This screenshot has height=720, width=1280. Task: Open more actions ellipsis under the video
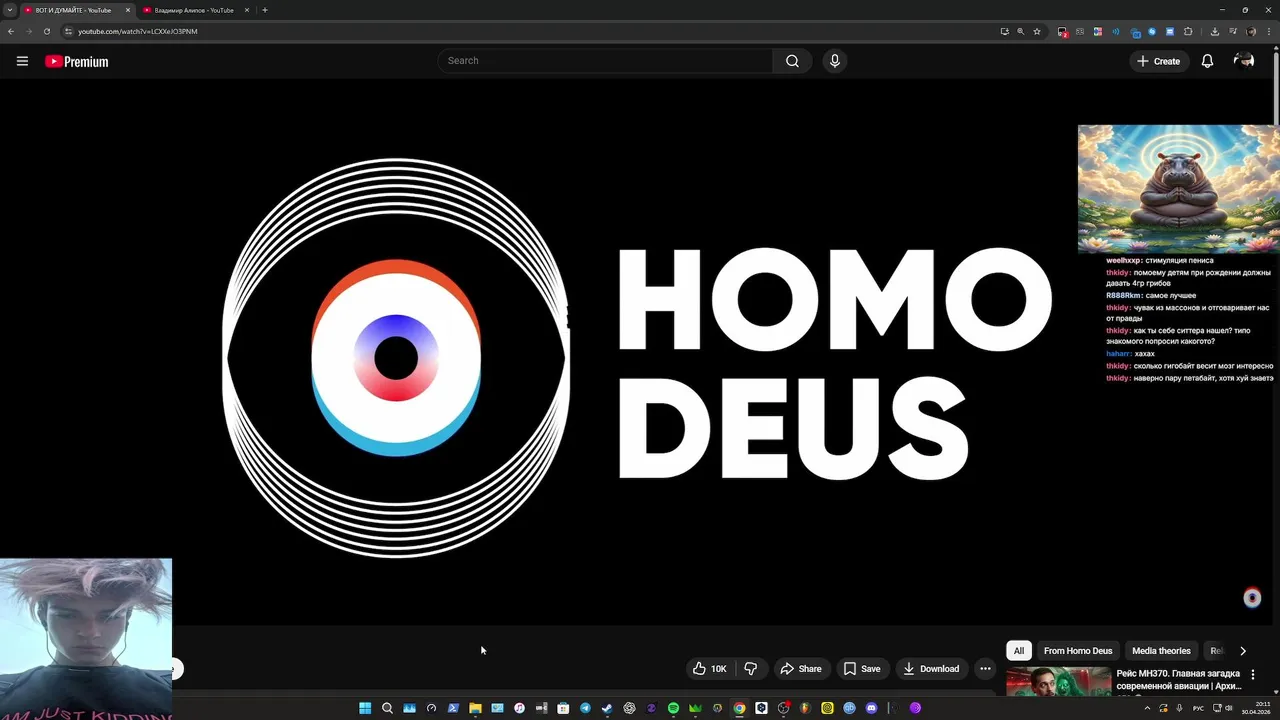[985, 669]
